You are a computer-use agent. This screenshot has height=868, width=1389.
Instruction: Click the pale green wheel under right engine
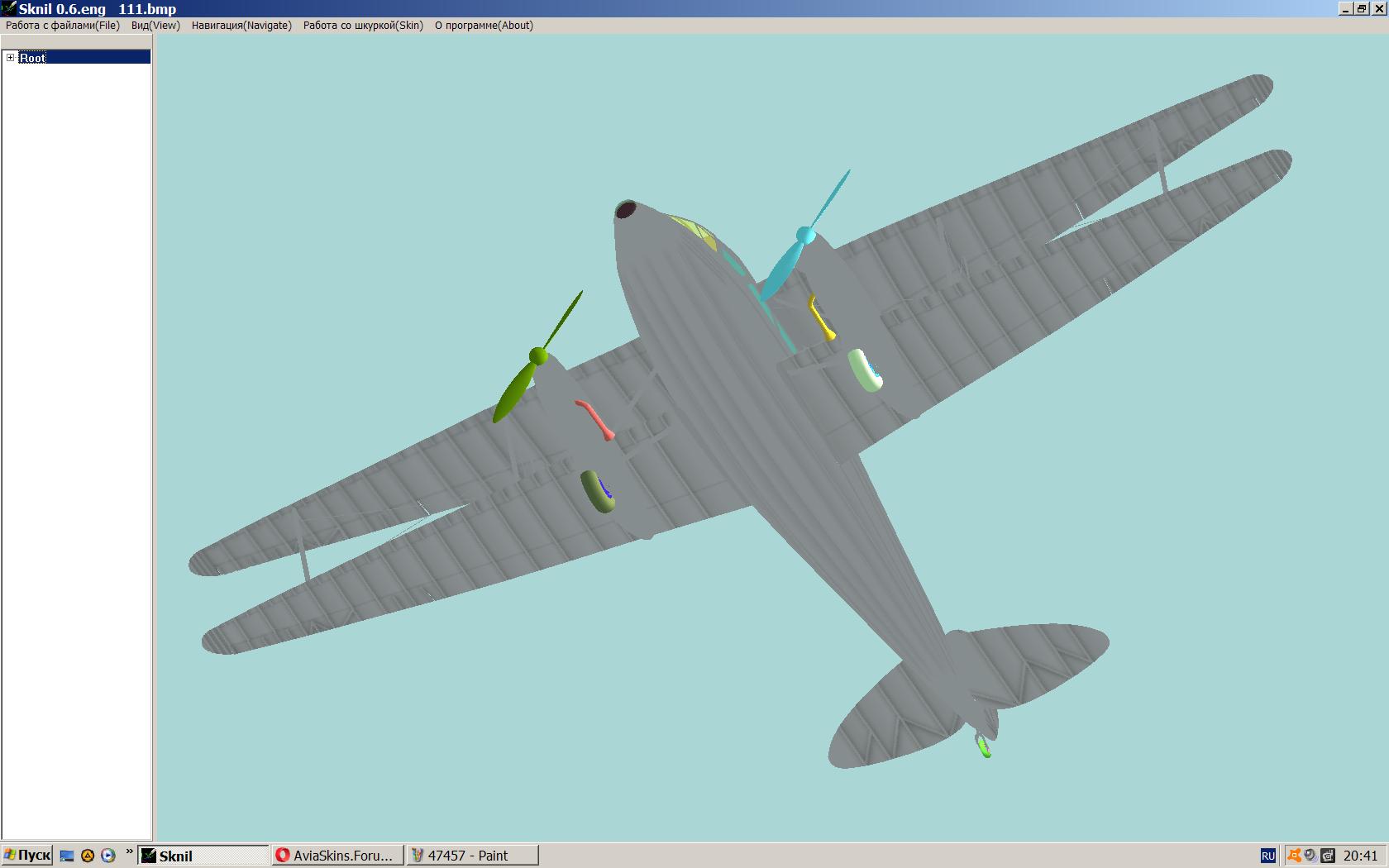click(865, 370)
